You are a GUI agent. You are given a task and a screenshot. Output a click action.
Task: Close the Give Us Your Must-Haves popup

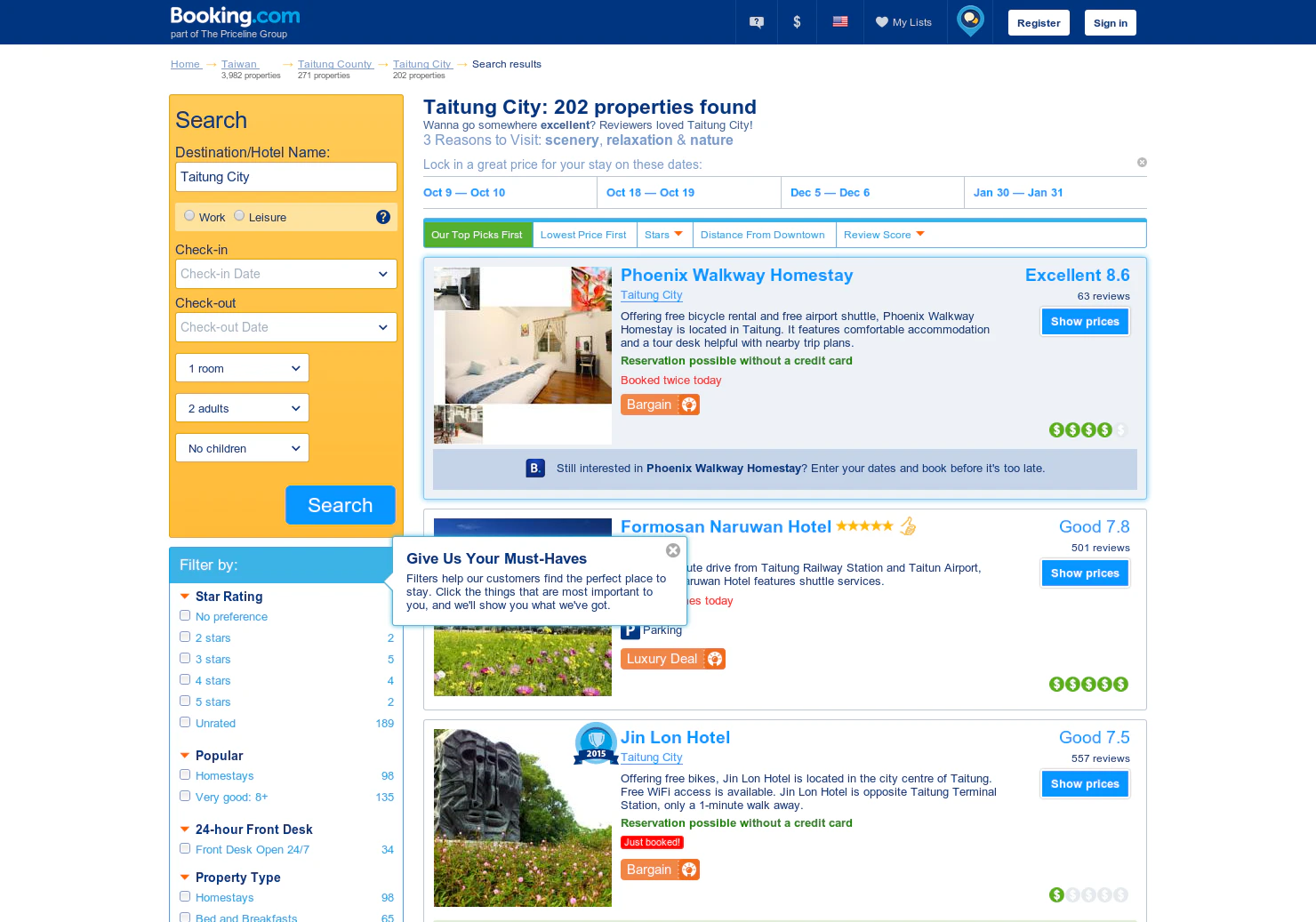coord(673,550)
